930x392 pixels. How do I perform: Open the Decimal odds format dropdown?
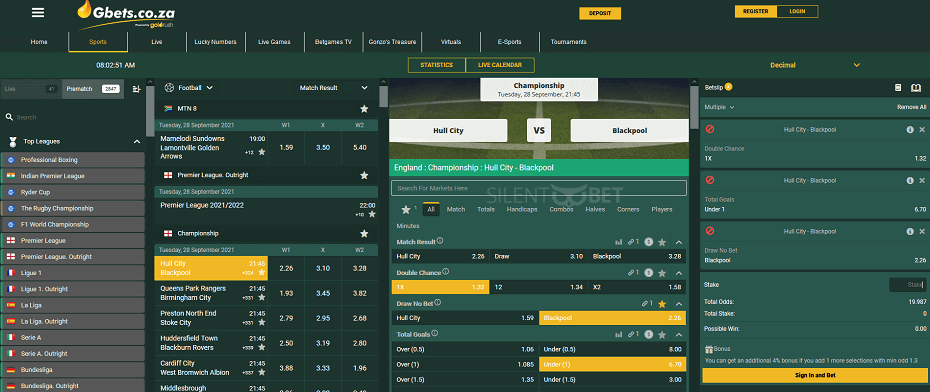pyautogui.click(x=815, y=65)
